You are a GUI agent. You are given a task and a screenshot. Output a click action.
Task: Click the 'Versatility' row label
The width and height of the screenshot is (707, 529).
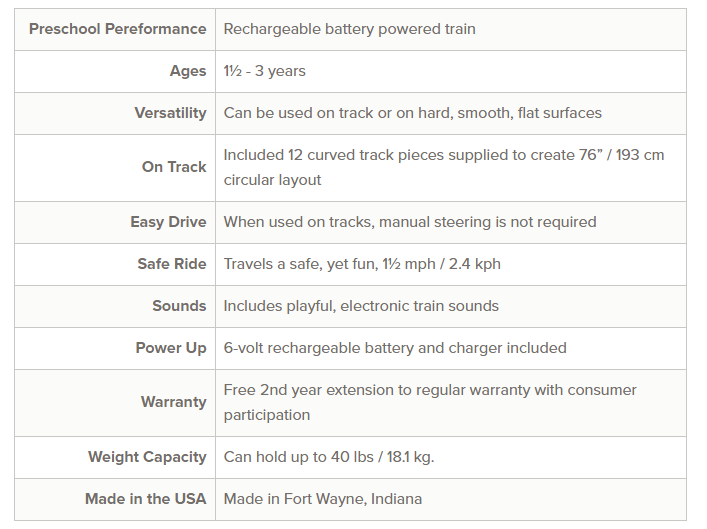[x=170, y=113]
